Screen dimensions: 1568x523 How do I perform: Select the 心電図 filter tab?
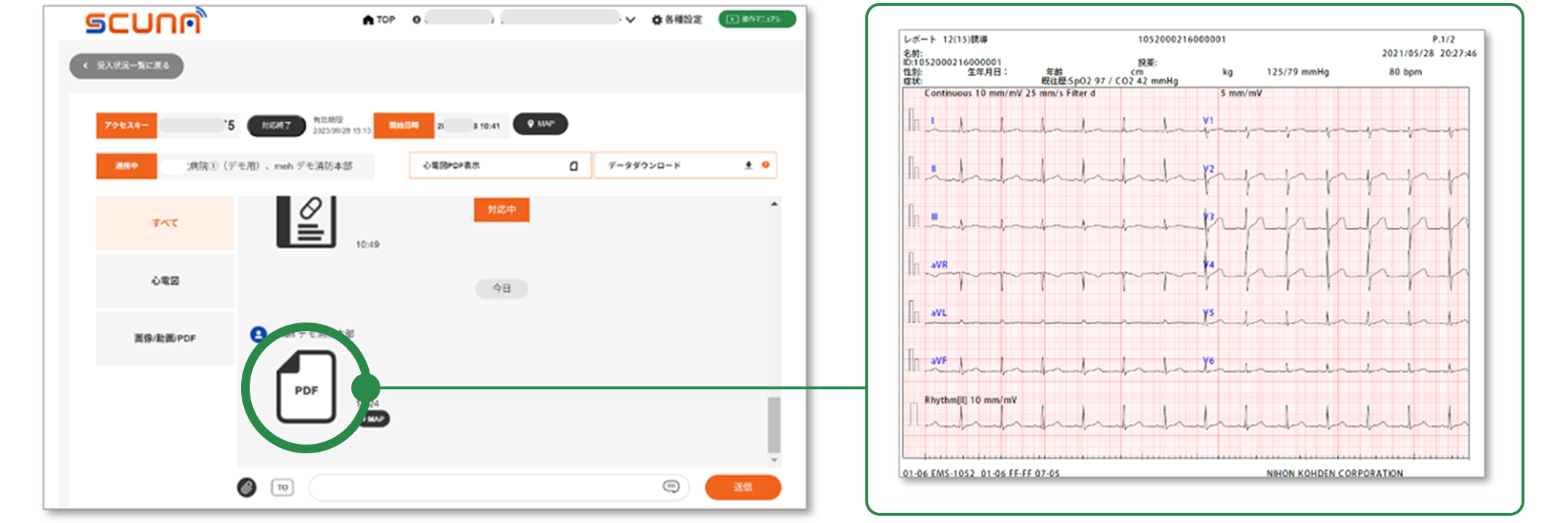tap(166, 280)
